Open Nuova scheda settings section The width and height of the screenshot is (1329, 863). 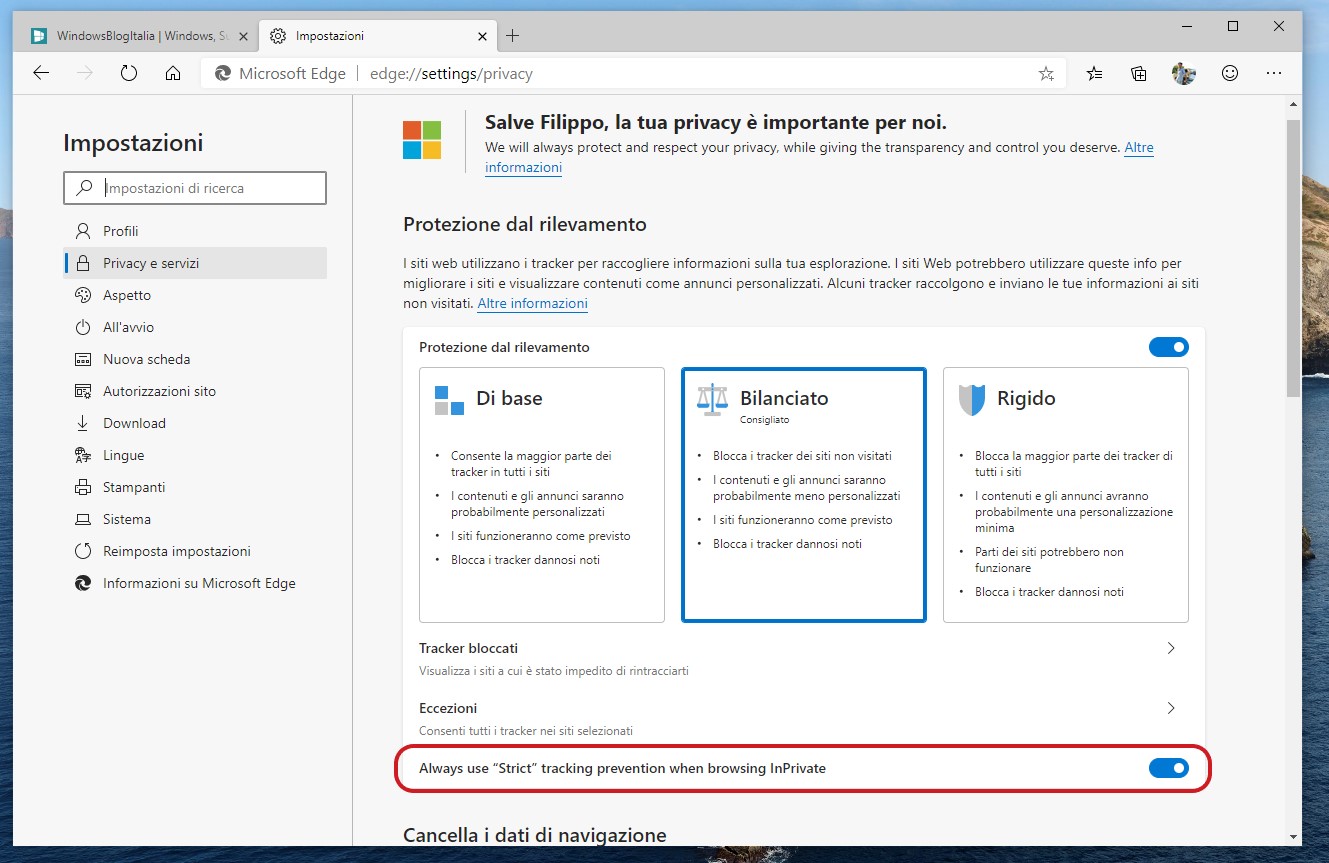195,359
